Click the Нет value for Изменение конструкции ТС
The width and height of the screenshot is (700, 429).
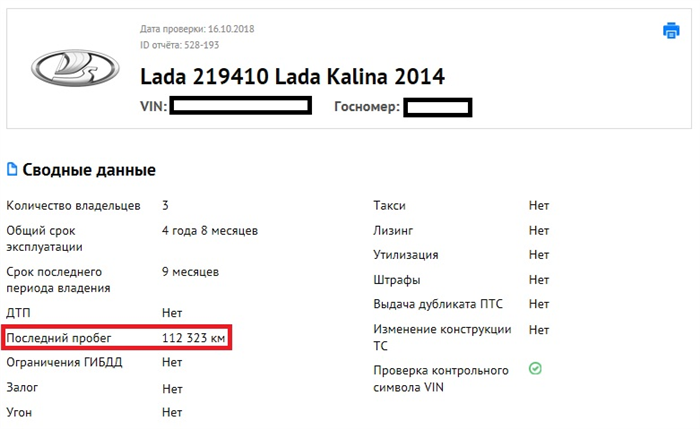point(539,329)
